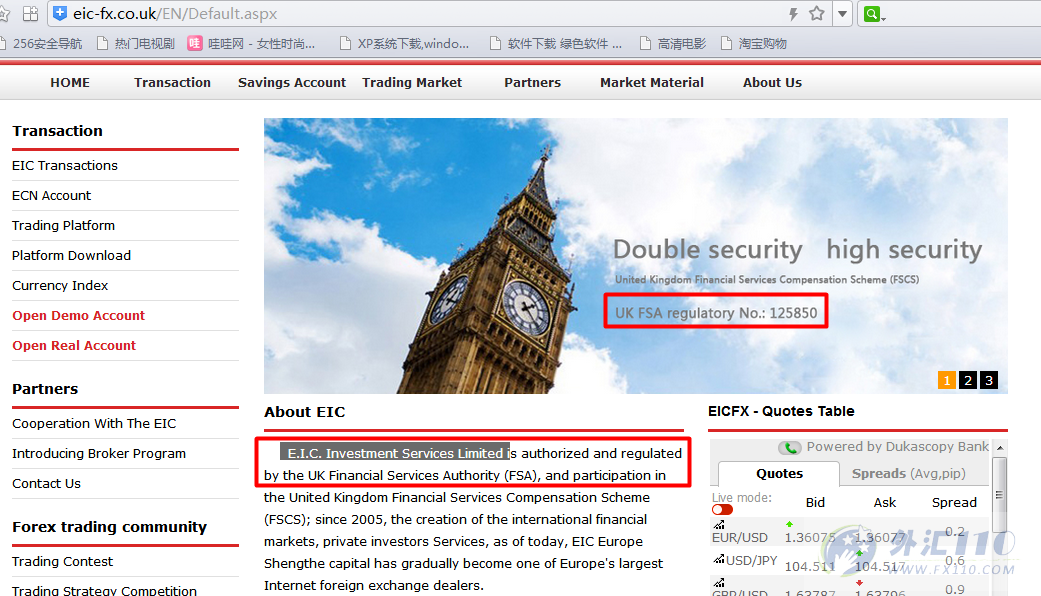Switch to the Quotes tab
The width and height of the screenshot is (1041, 596).
(x=779, y=474)
